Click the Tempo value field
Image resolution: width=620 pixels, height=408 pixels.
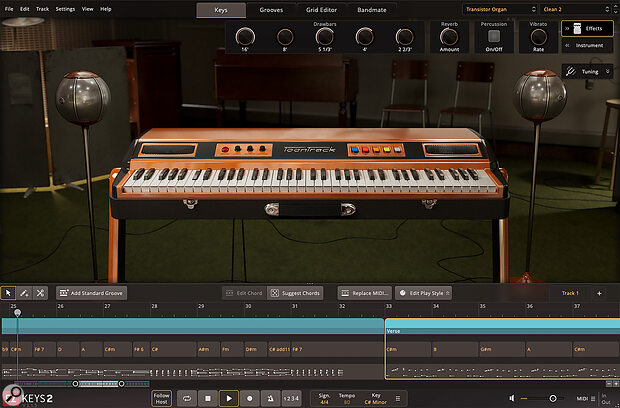click(347, 402)
